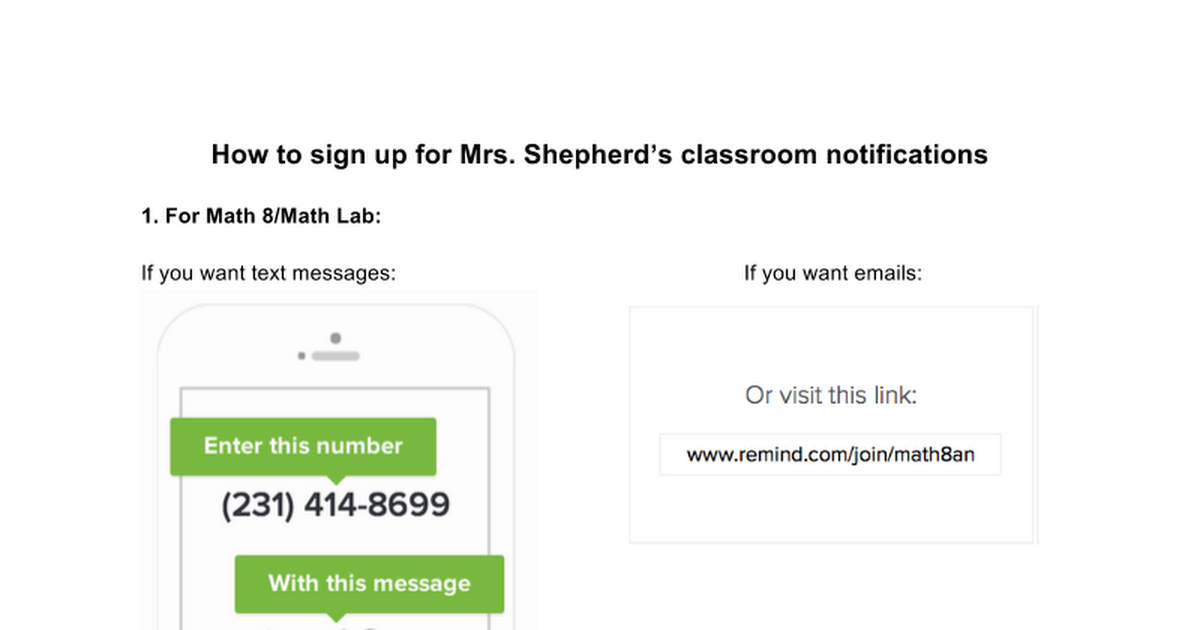Click the sensor dot above the phone speaker
Image resolution: width=1200 pixels, height=630 pixels.
click(x=335, y=338)
